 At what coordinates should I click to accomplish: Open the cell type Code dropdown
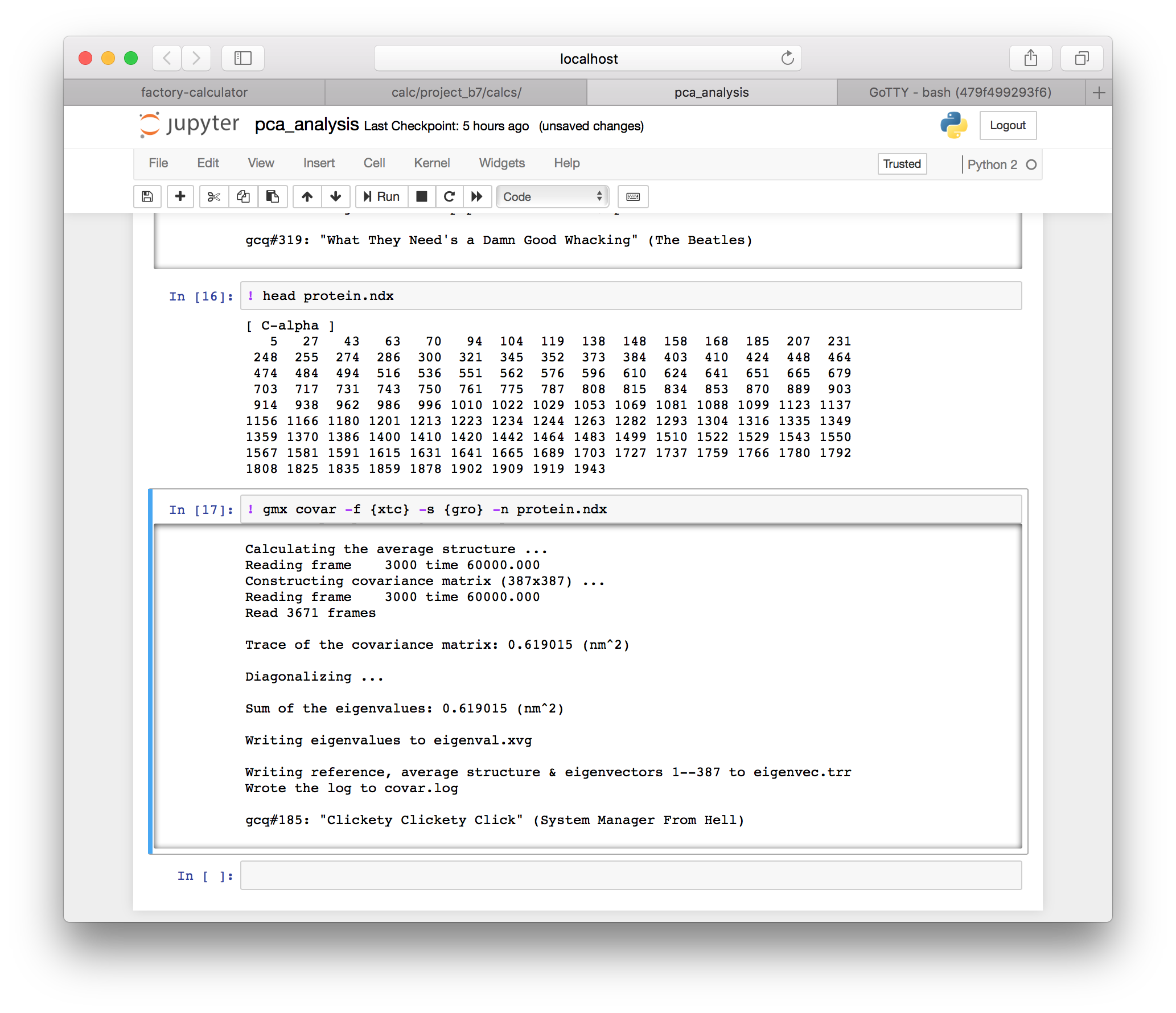552,196
